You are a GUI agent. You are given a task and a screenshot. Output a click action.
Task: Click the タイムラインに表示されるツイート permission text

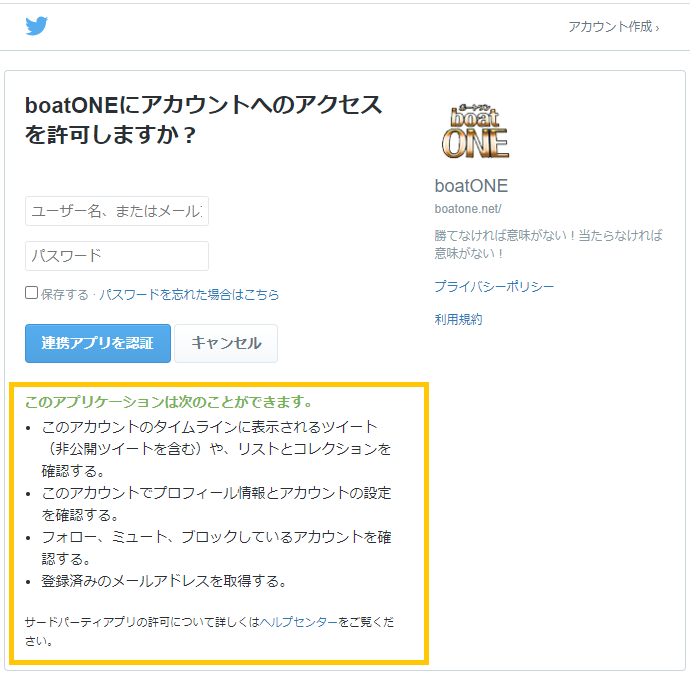[x=217, y=449]
